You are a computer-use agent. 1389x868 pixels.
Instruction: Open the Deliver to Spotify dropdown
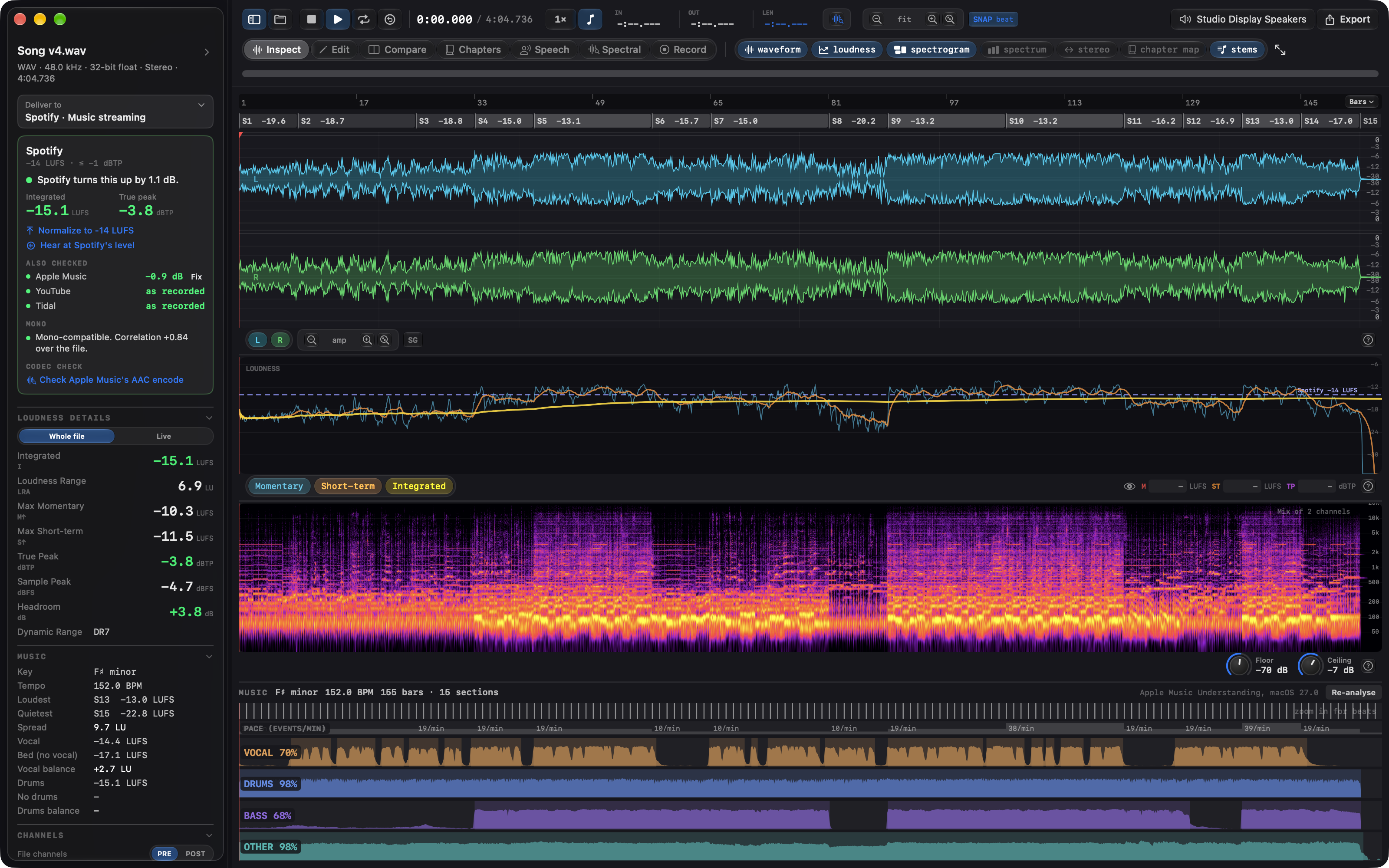[115, 112]
